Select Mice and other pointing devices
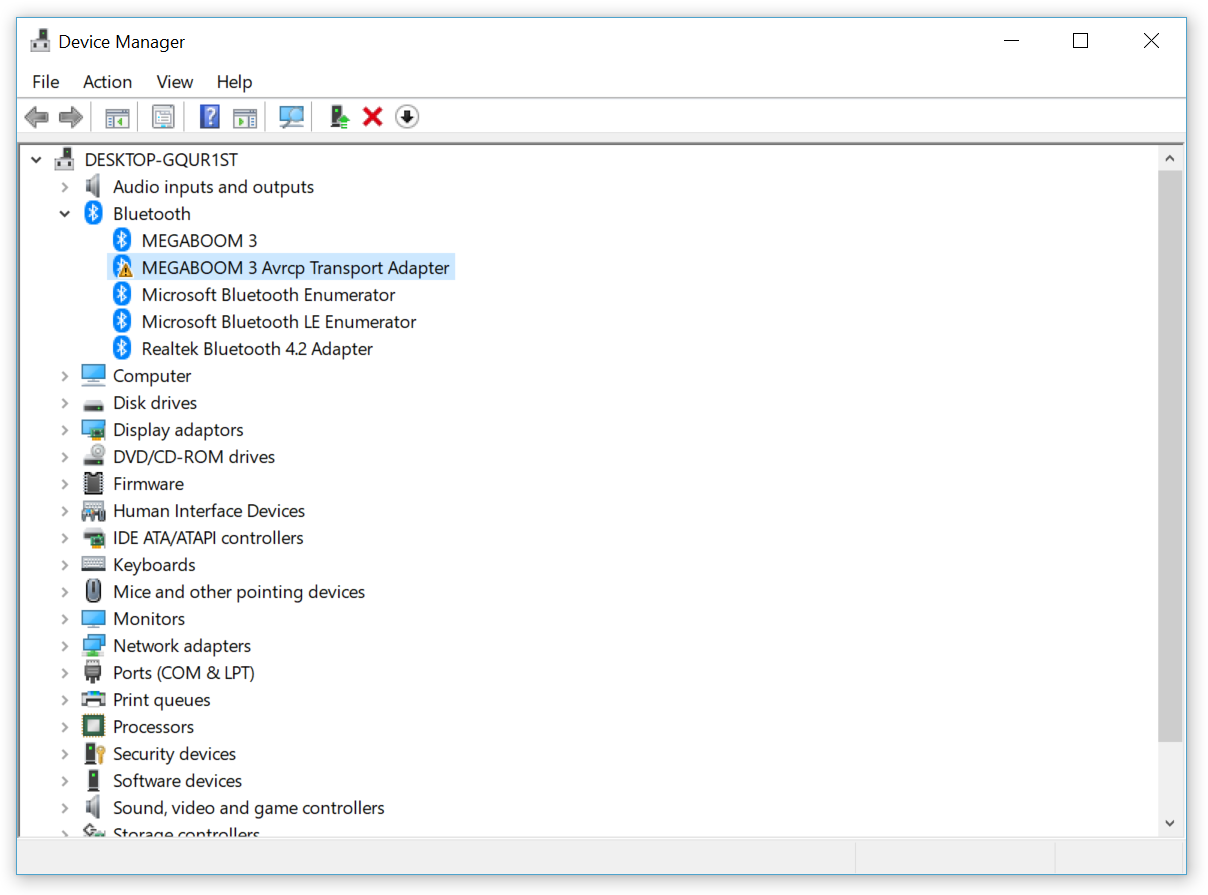The image size is (1208, 895). pyautogui.click(x=239, y=592)
